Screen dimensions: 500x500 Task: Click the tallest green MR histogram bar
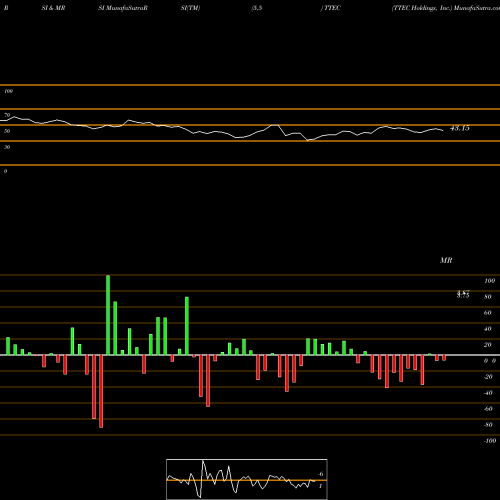pyautogui.click(x=108, y=315)
